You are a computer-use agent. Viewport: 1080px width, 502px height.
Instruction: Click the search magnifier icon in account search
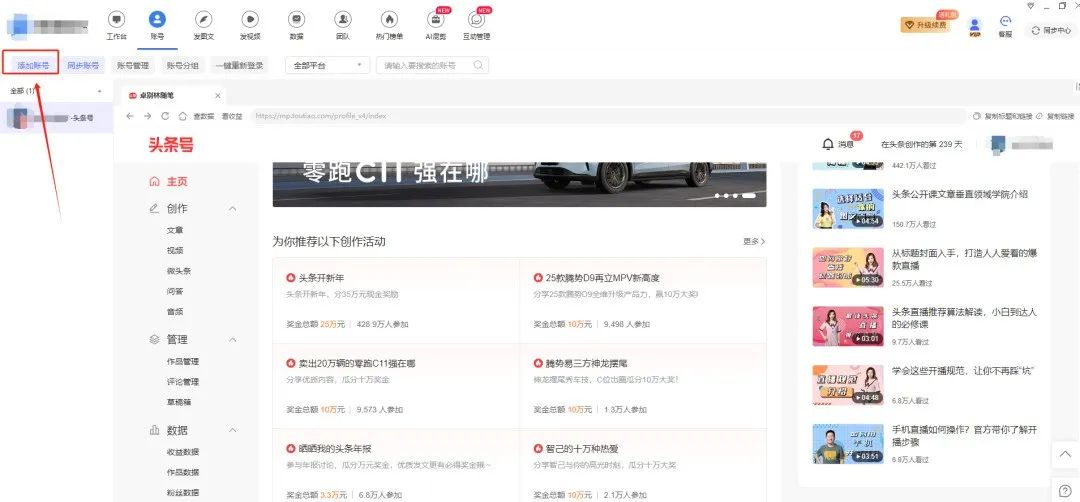pos(478,65)
